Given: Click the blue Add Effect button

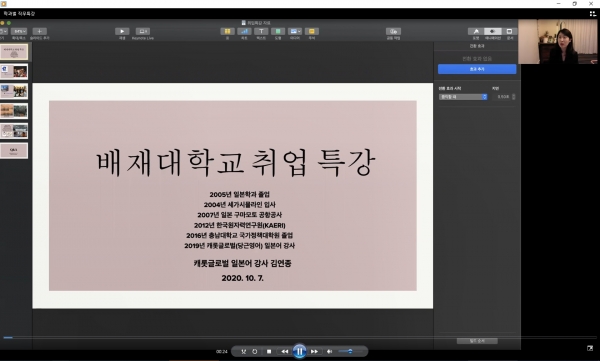Looking at the screenshot, I should coord(477,69).
